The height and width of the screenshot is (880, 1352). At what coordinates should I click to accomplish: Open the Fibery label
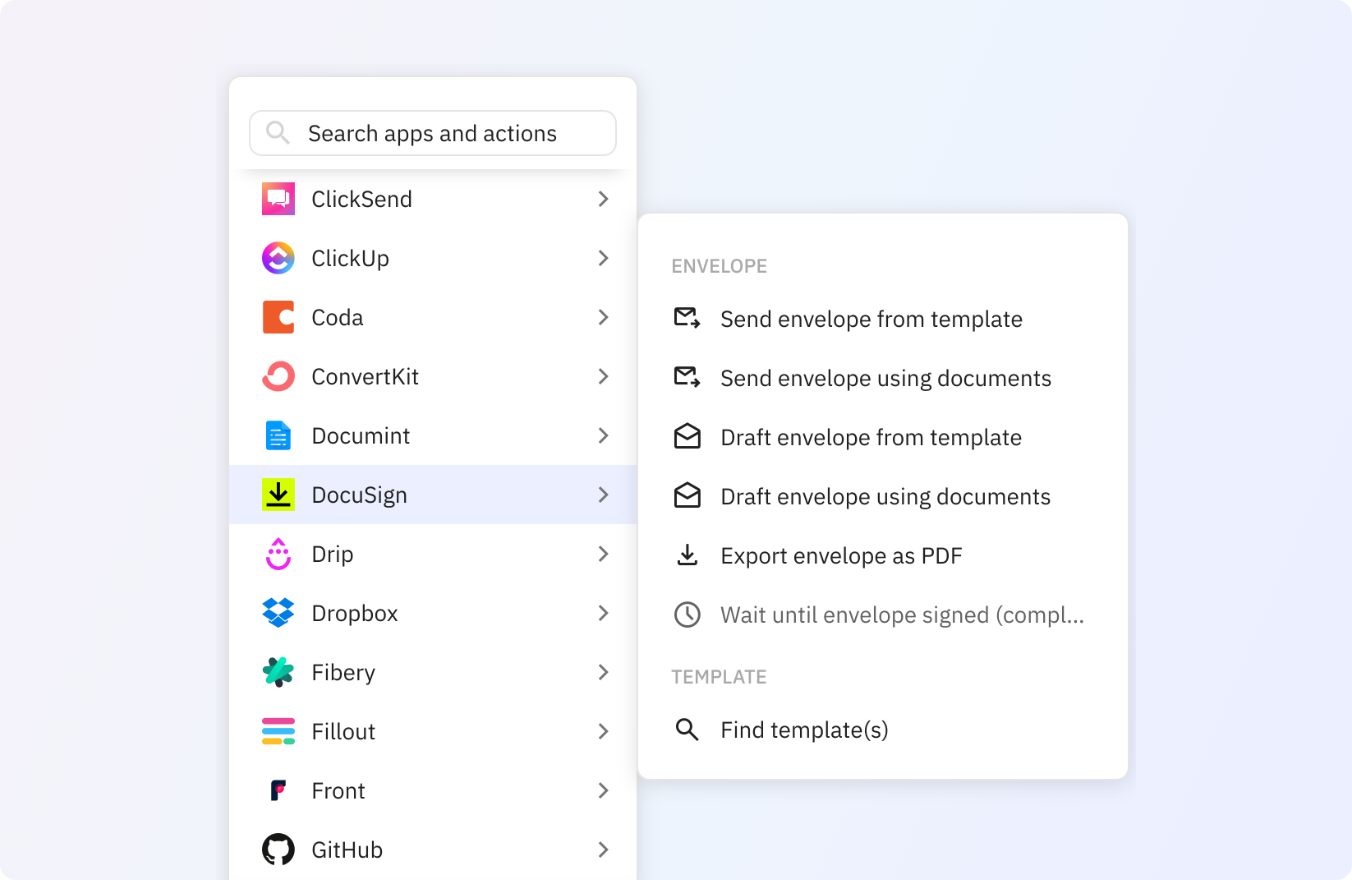pos(343,672)
